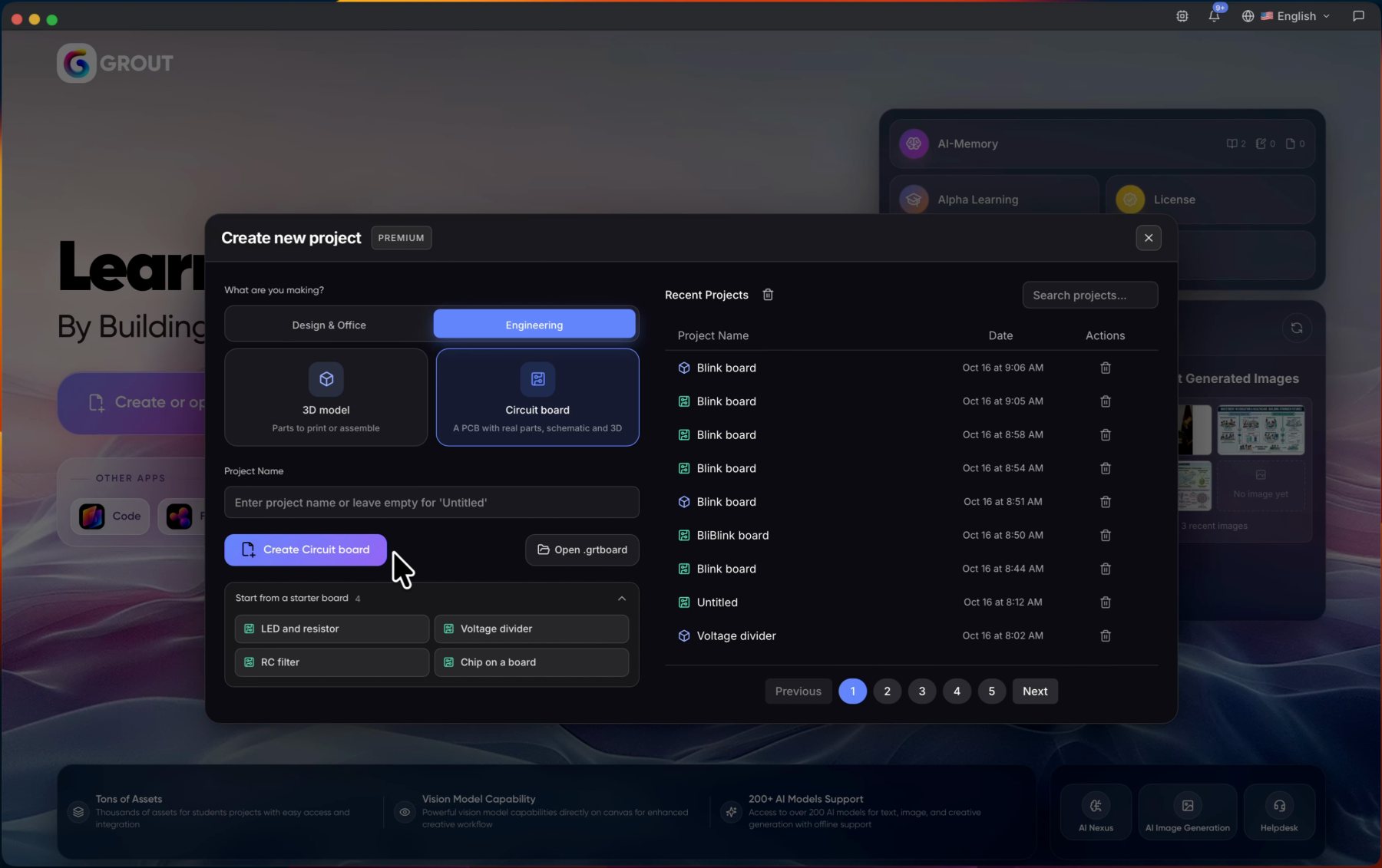Delete the Untitled project
The width and height of the screenshot is (1382, 868).
(x=1106, y=602)
